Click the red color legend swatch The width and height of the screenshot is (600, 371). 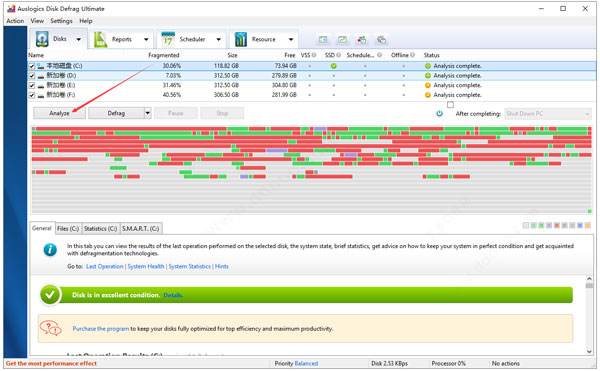pos(557,225)
